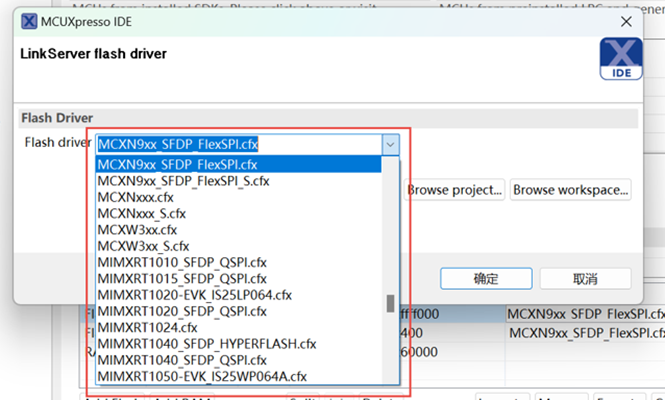665x400 pixels.
Task: Select highlighted MCXN9xx_SFDP_FlexSPI.cfx list entry
Action: 238,164
